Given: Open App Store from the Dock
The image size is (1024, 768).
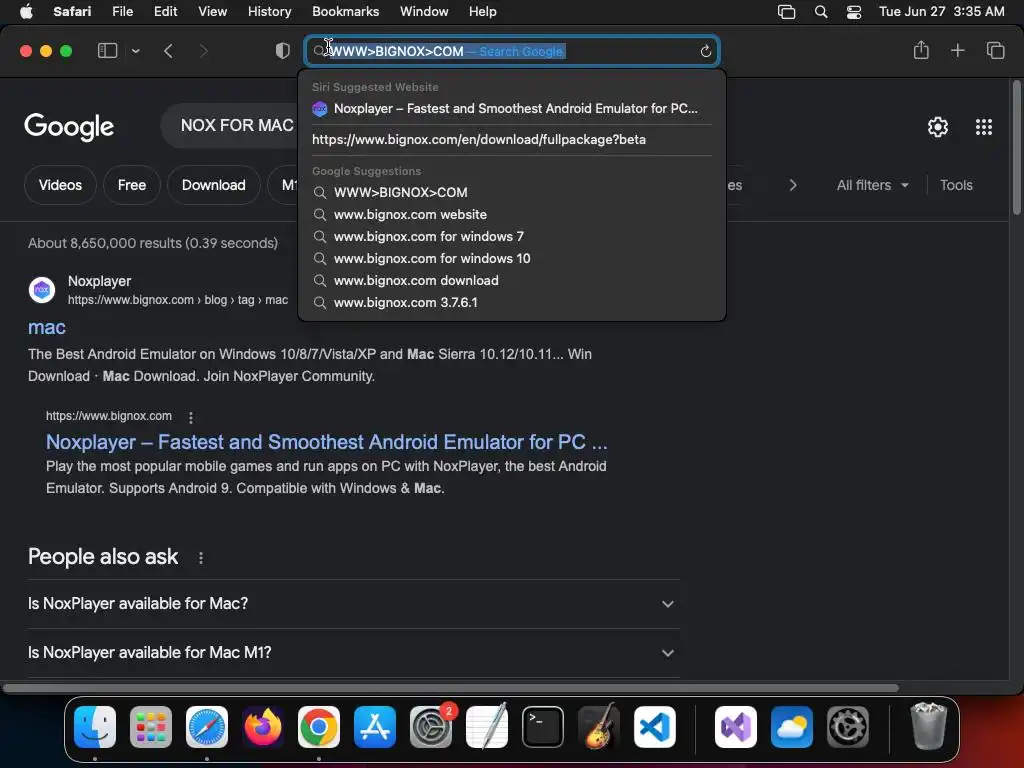Looking at the screenshot, I should pos(375,727).
